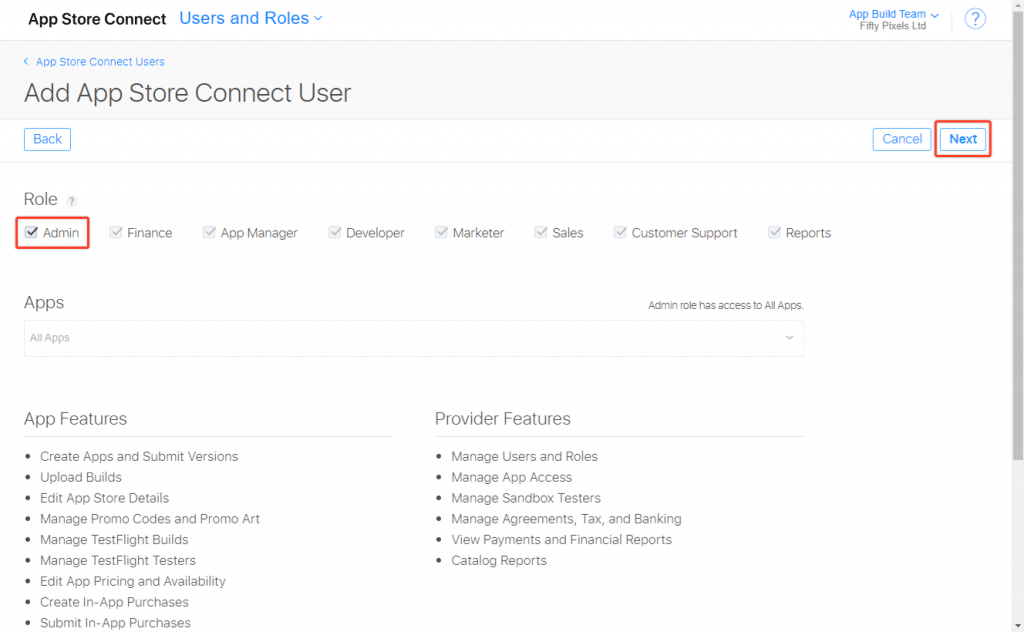Open the help question mark icon

tap(975, 19)
